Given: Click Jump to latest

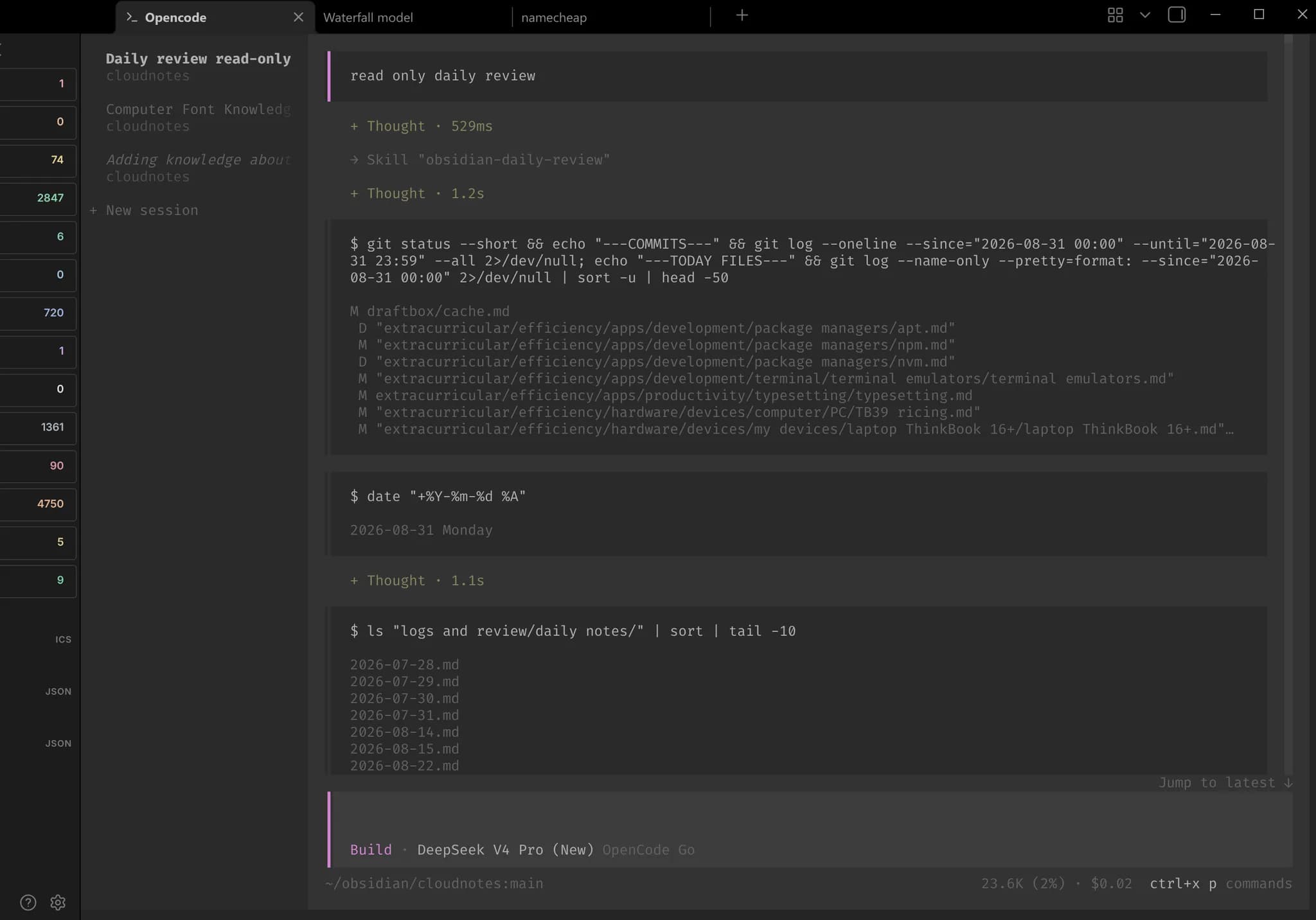Looking at the screenshot, I should tap(1225, 783).
